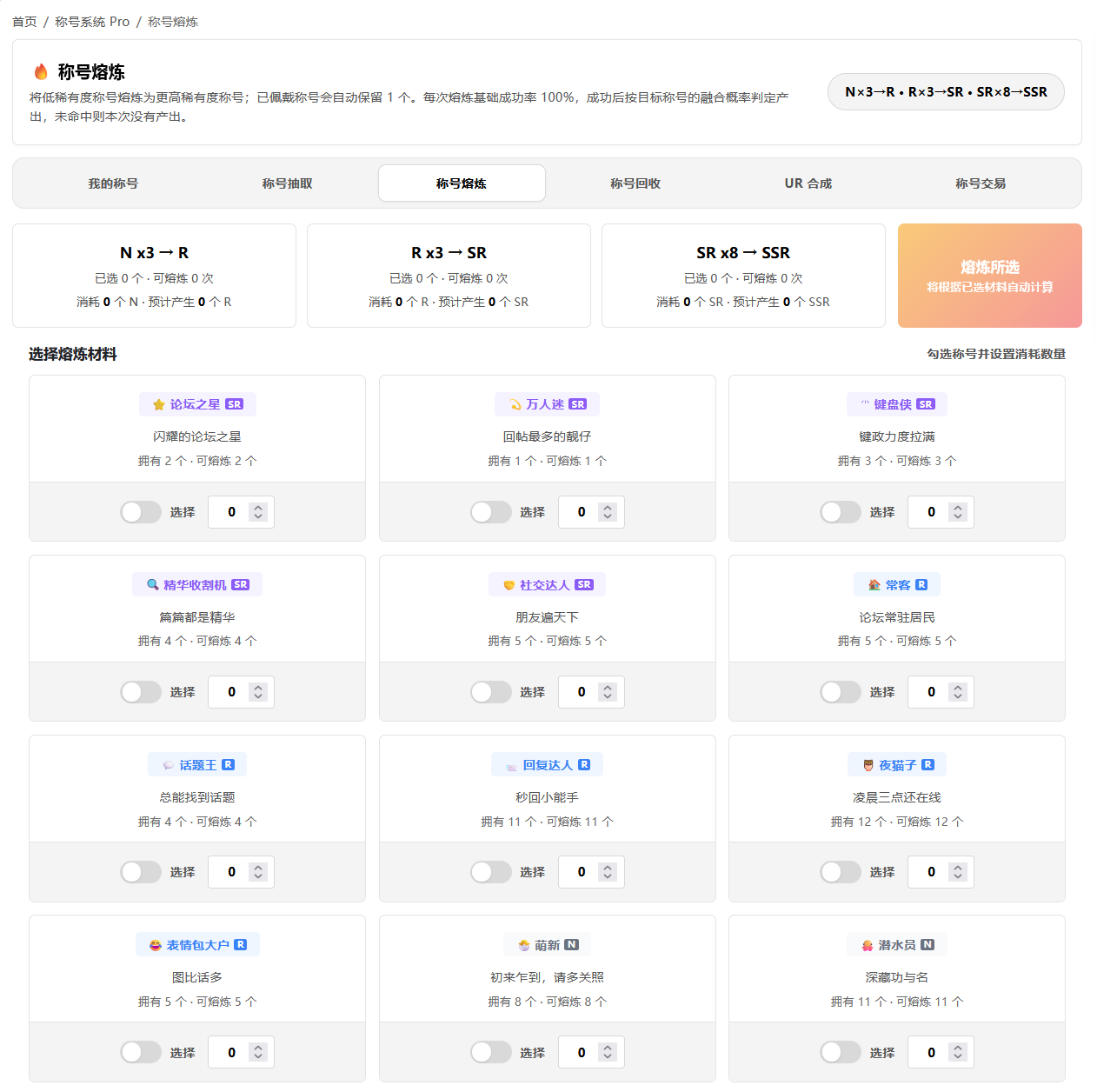The image size is (1097, 1092).
Task: Toggle the 选择 switch for 论坛之星
Action: pyautogui.click(x=141, y=512)
